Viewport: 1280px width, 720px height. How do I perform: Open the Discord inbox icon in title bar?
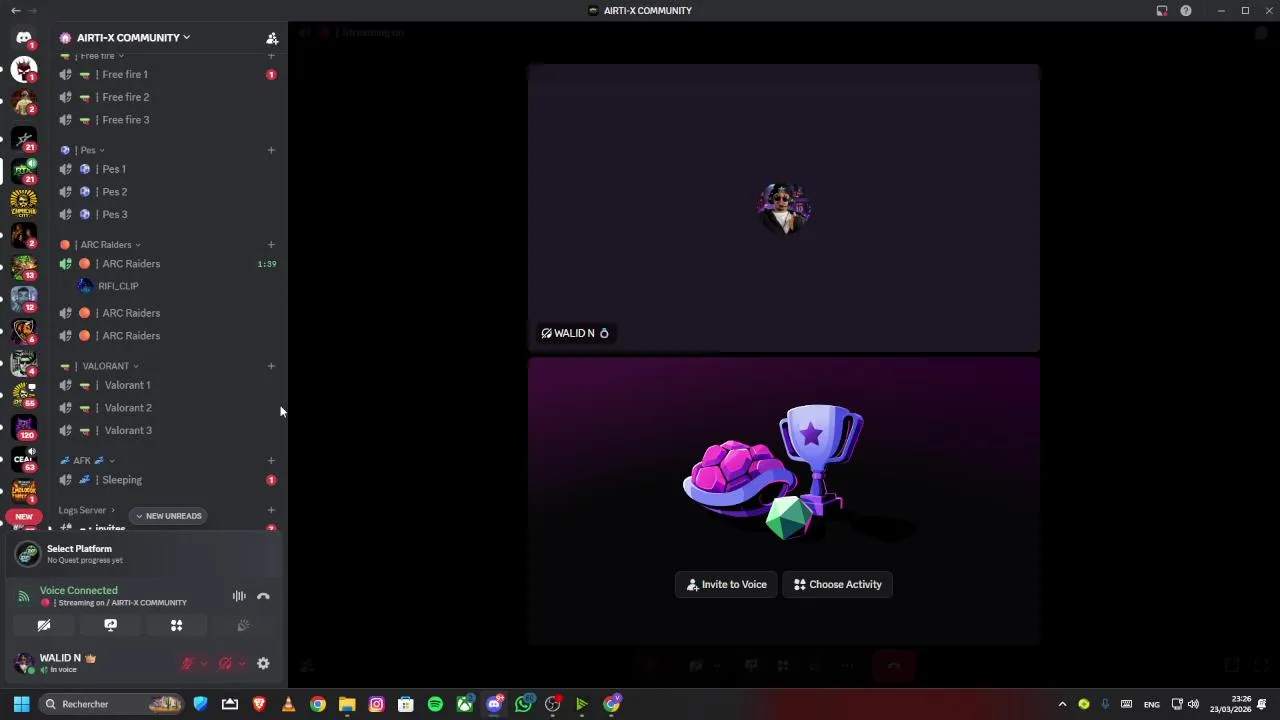pos(1162,10)
